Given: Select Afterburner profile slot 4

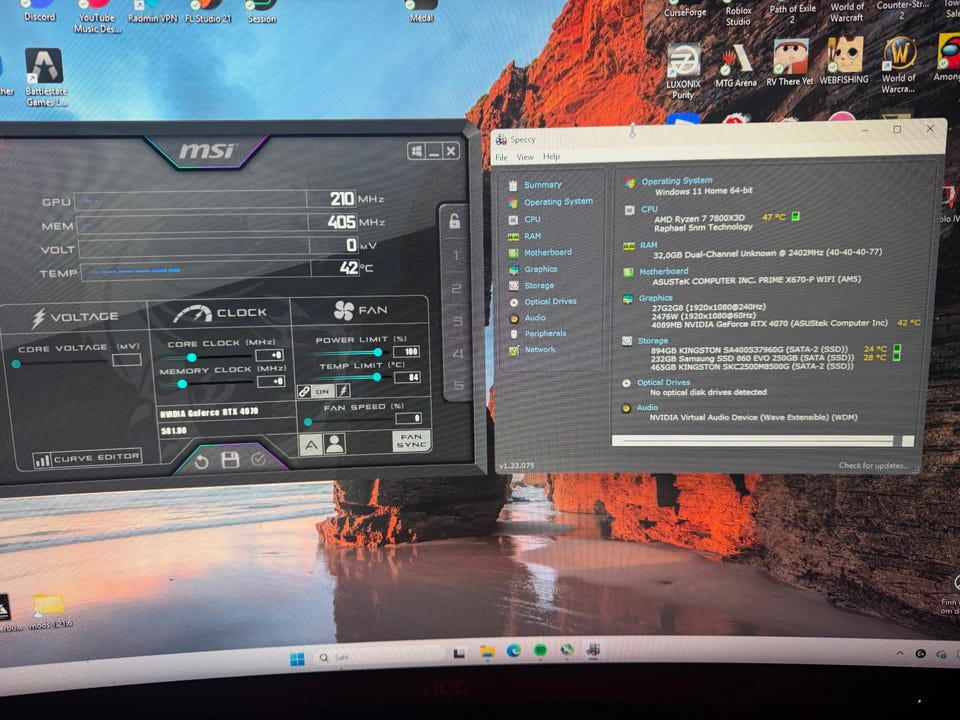Looking at the screenshot, I should coord(458,353).
